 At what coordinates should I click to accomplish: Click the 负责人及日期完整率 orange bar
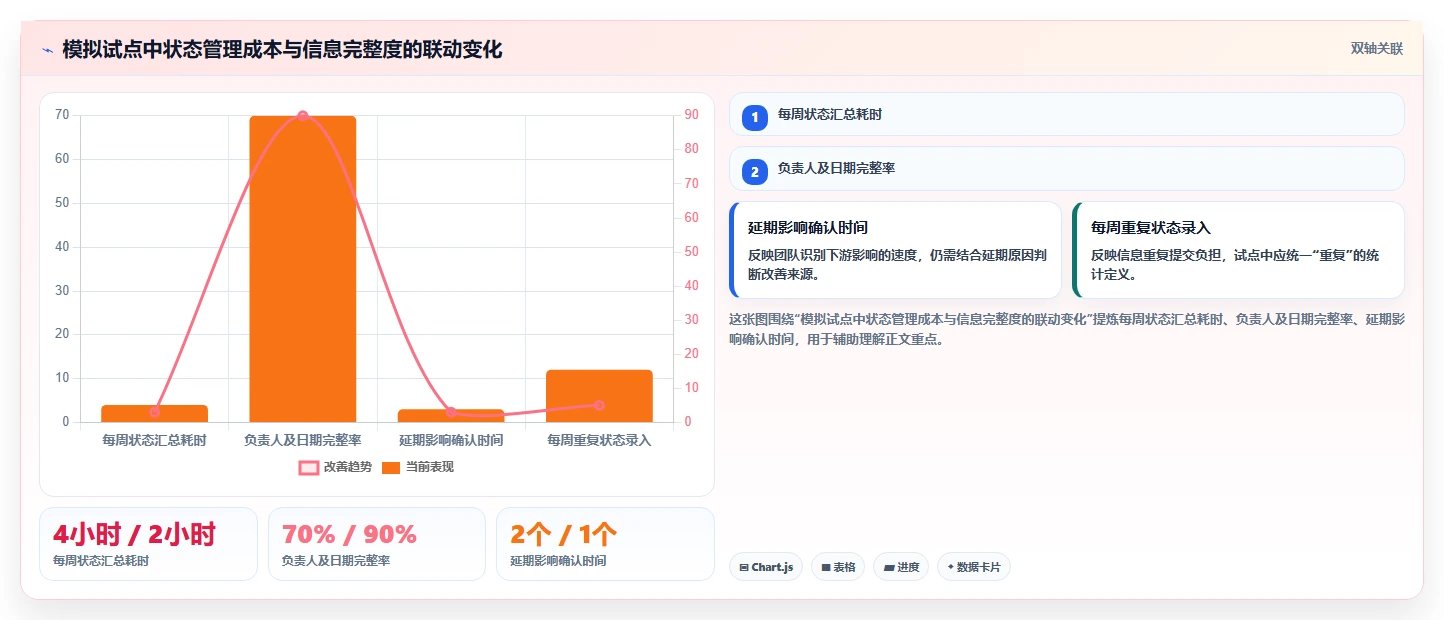point(303,269)
